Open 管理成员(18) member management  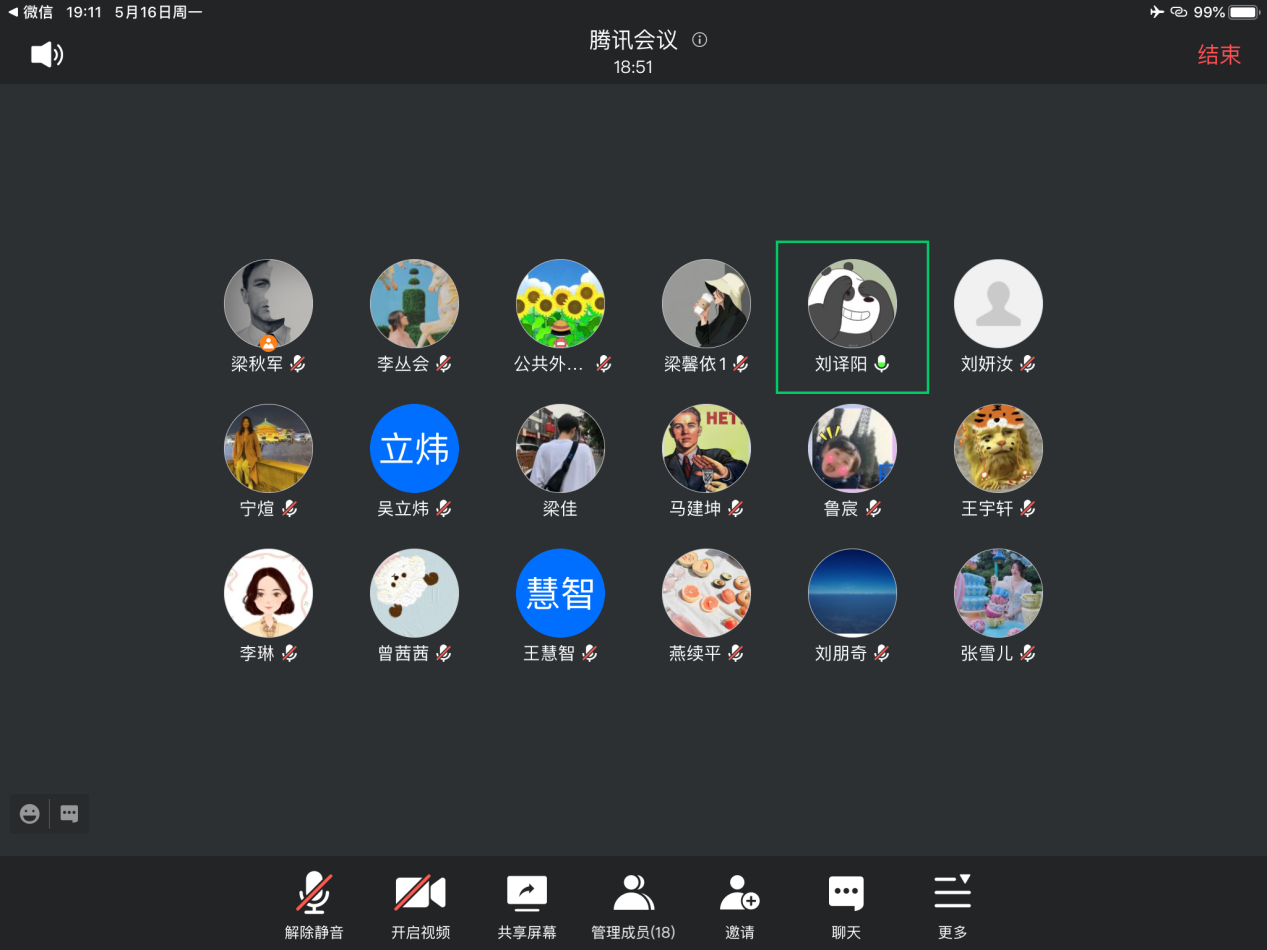632,892
